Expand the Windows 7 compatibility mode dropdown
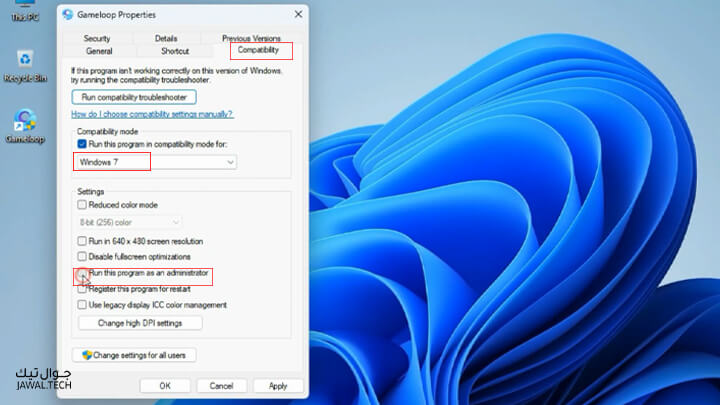The image size is (720, 405). [156, 162]
